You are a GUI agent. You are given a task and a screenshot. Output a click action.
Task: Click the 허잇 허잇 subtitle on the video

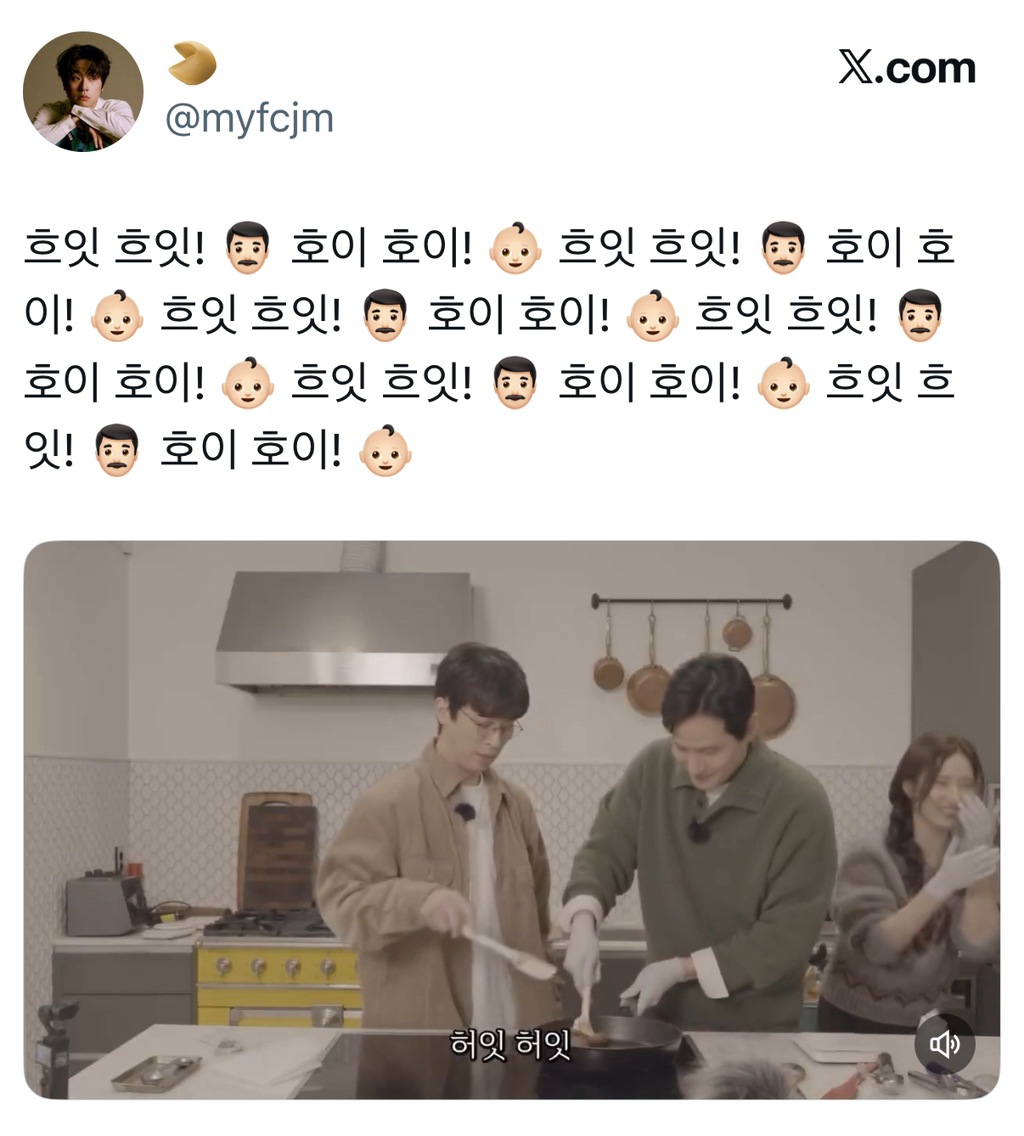coord(511,1044)
